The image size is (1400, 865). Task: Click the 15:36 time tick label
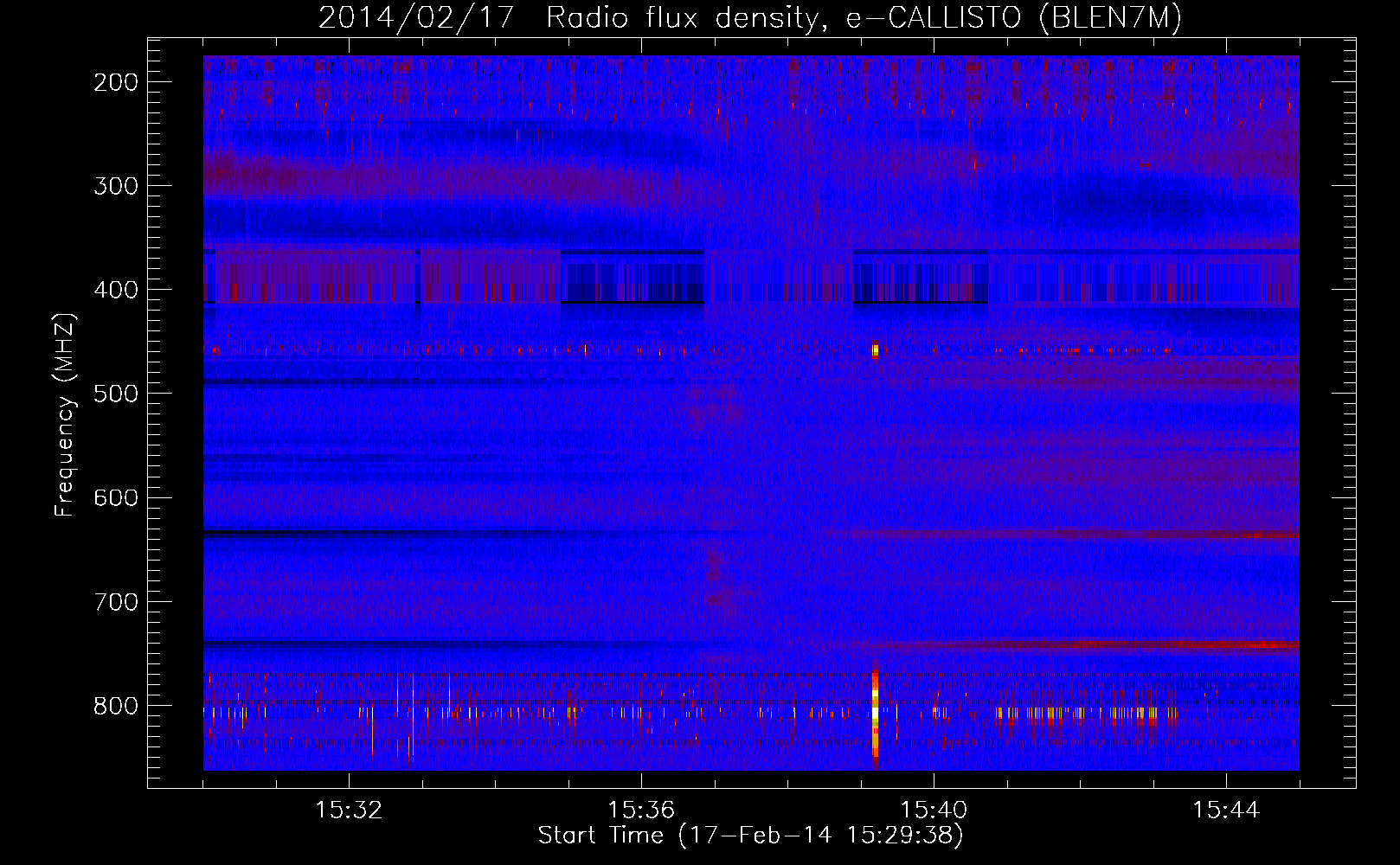pos(641,811)
